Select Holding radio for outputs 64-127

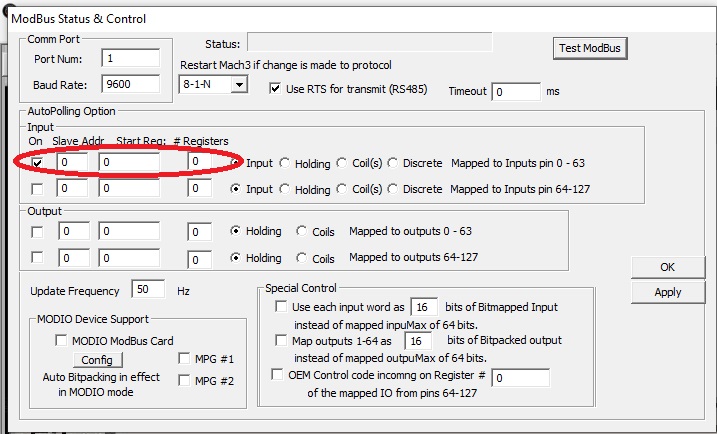235,258
